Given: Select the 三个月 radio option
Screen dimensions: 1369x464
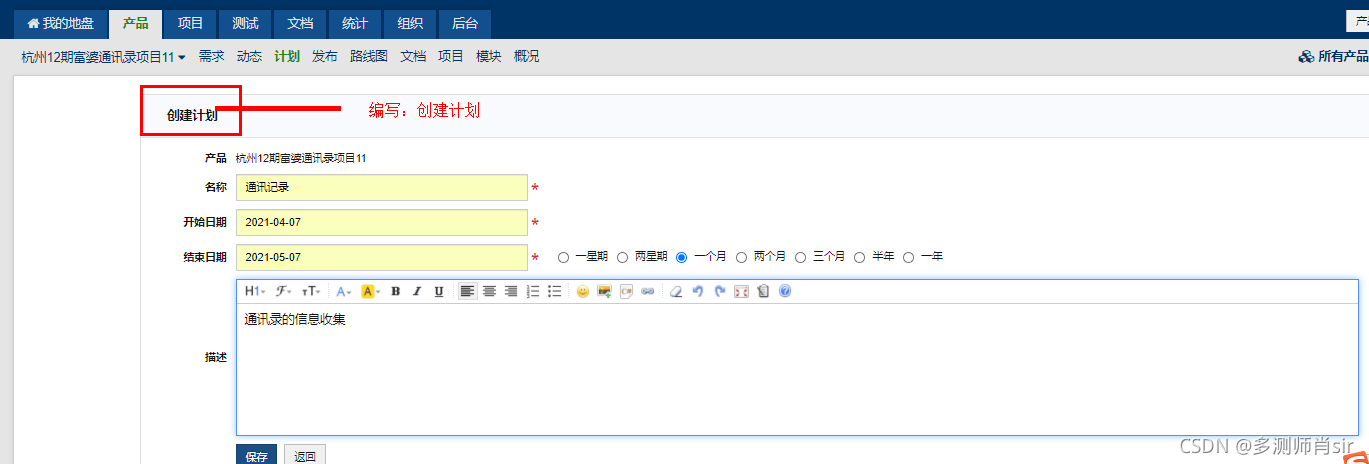Looking at the screenshot, I should coord(801,257).
